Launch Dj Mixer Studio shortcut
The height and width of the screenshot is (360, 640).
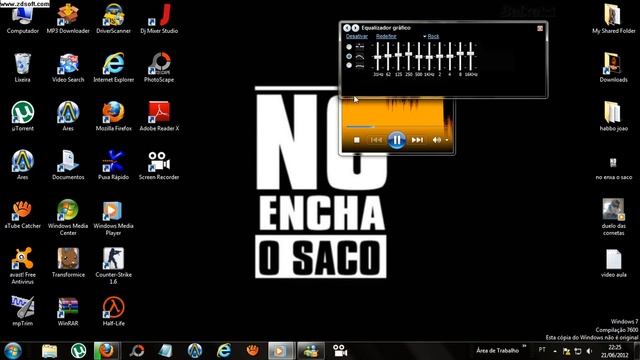tap(159, 18)
